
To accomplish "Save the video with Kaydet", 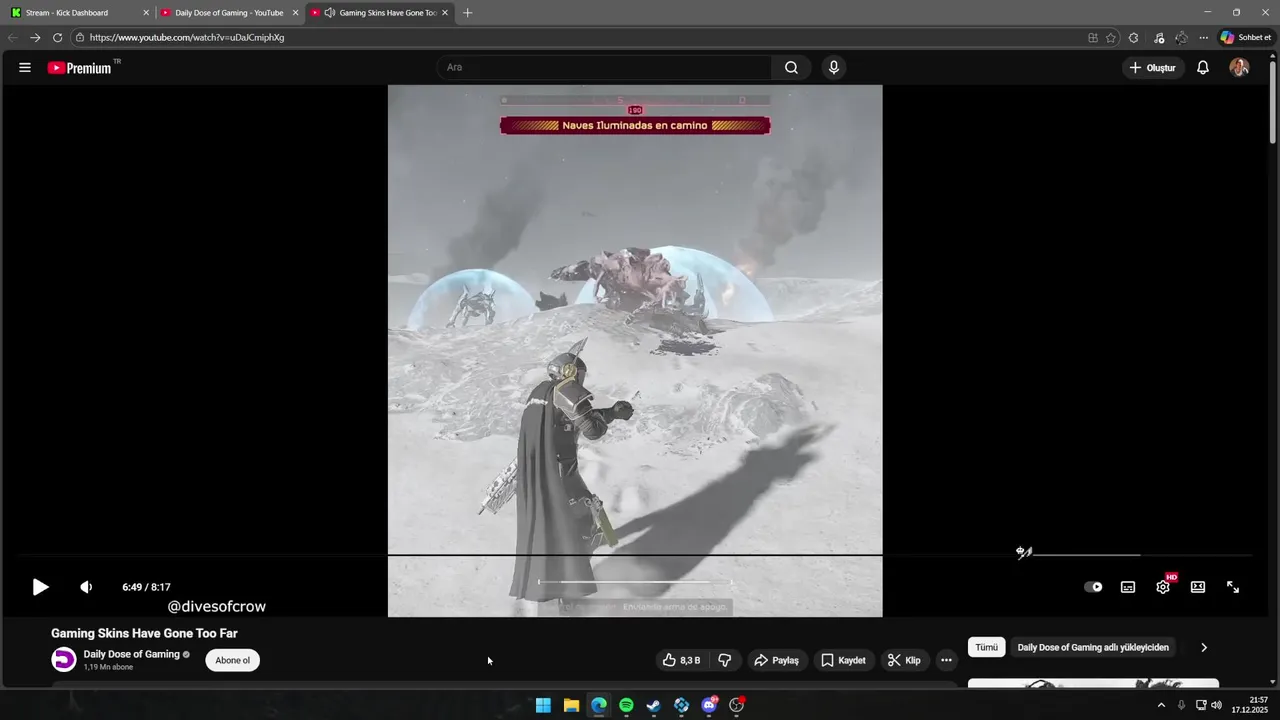I will pyautogui.click(x=843, y=660).
